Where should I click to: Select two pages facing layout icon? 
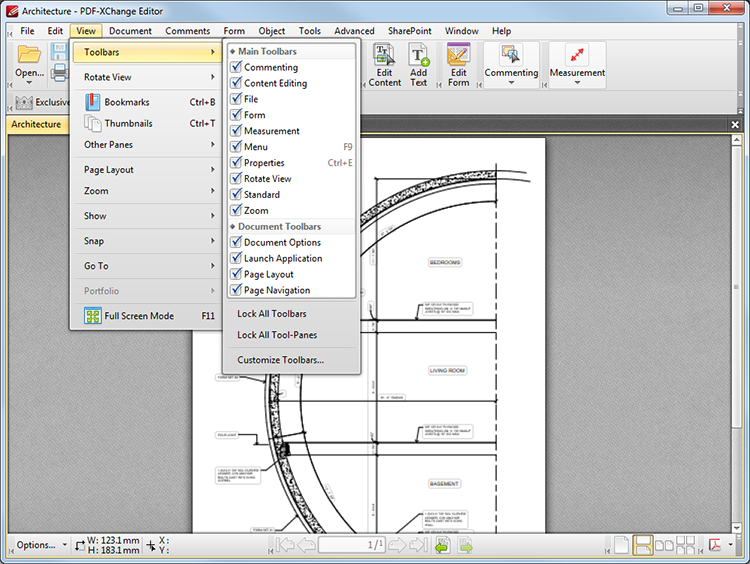coord(664,545)
